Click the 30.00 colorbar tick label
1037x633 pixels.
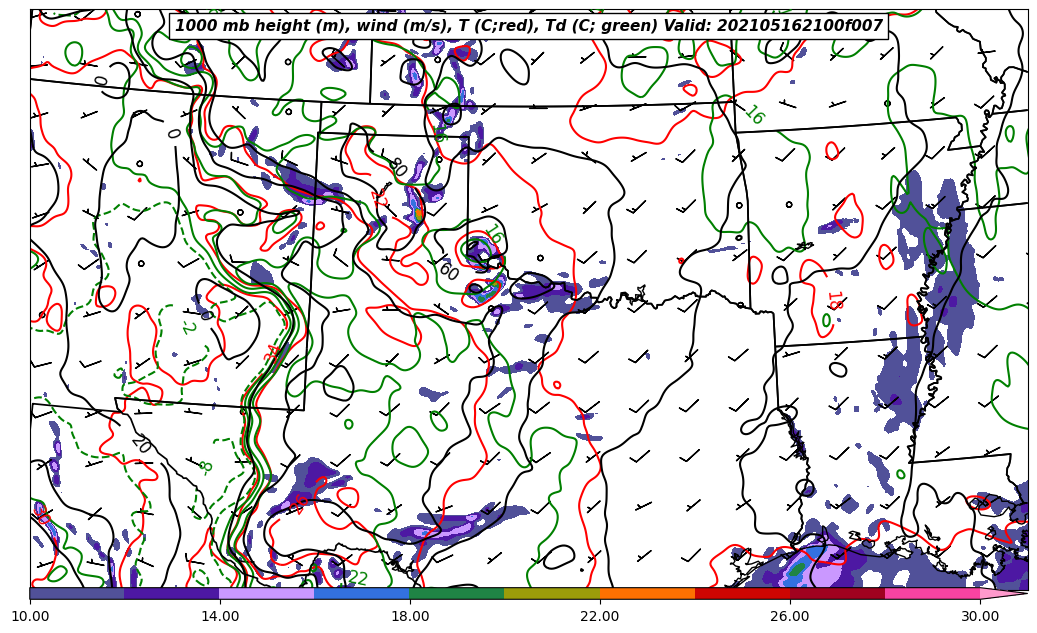click(980, 616)
